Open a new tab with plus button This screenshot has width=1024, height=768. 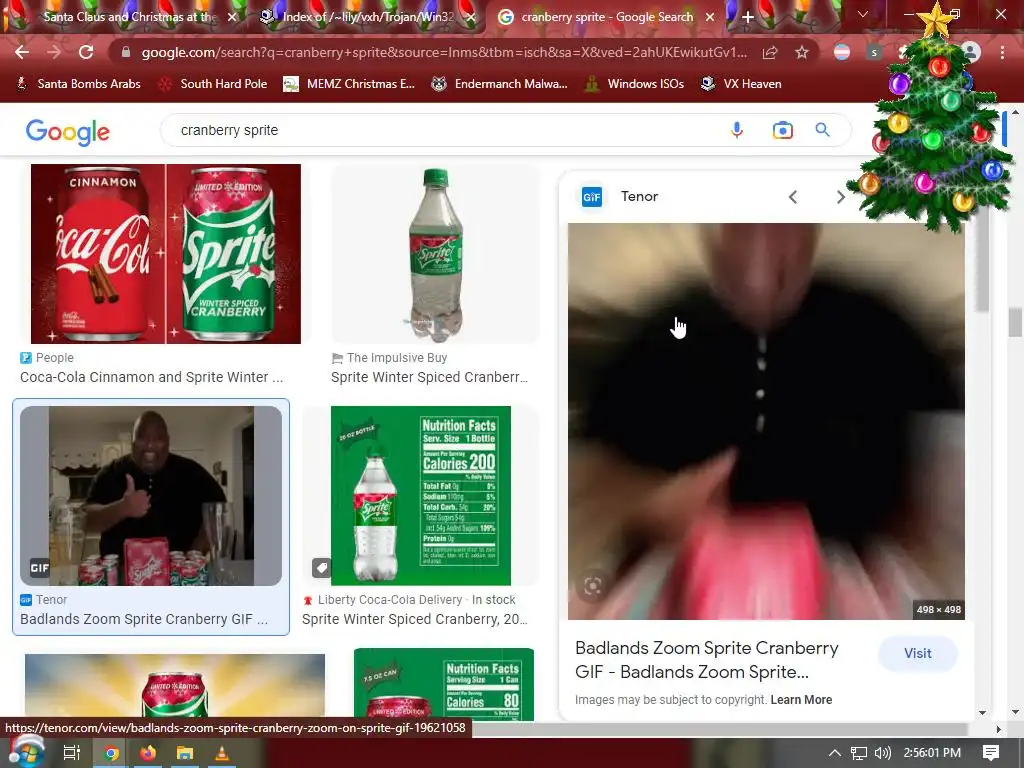point(748,17)
